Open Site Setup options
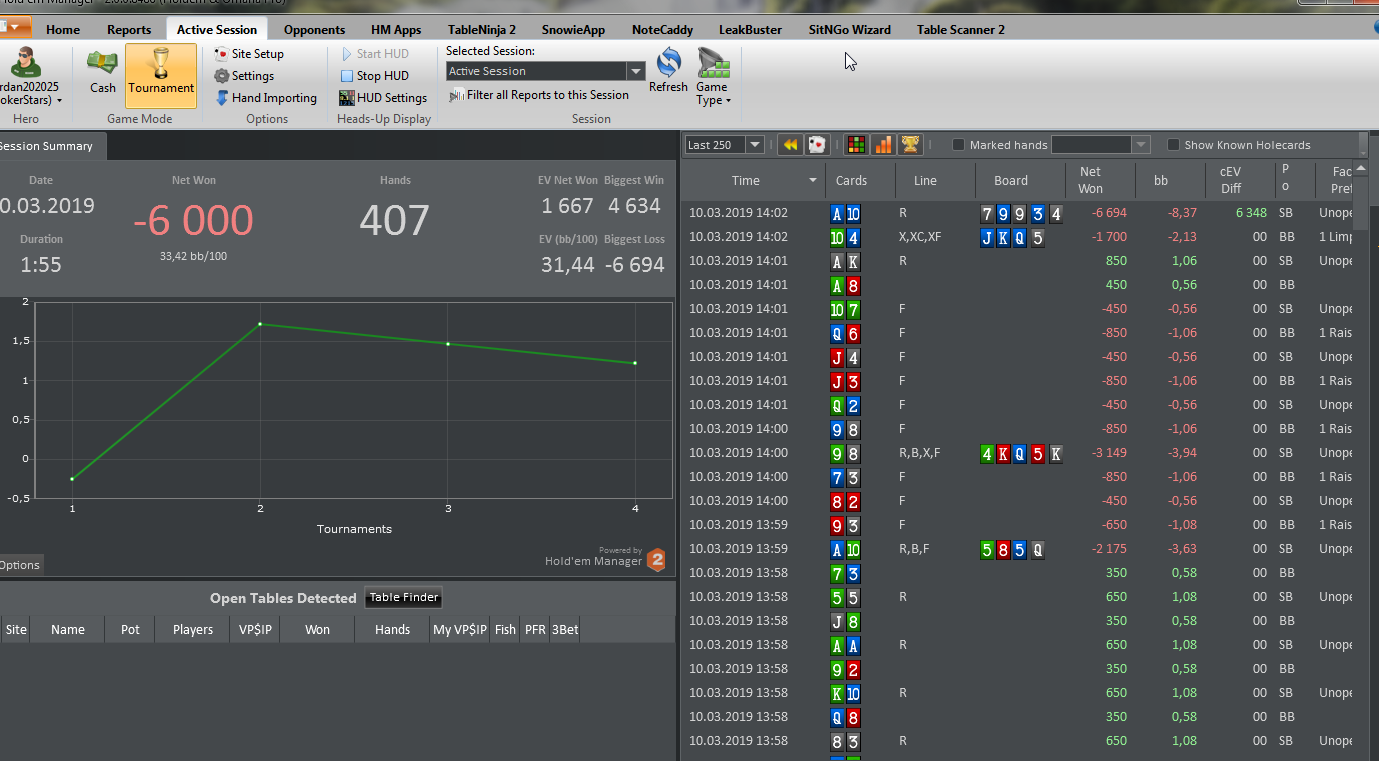 pos(249,54)
